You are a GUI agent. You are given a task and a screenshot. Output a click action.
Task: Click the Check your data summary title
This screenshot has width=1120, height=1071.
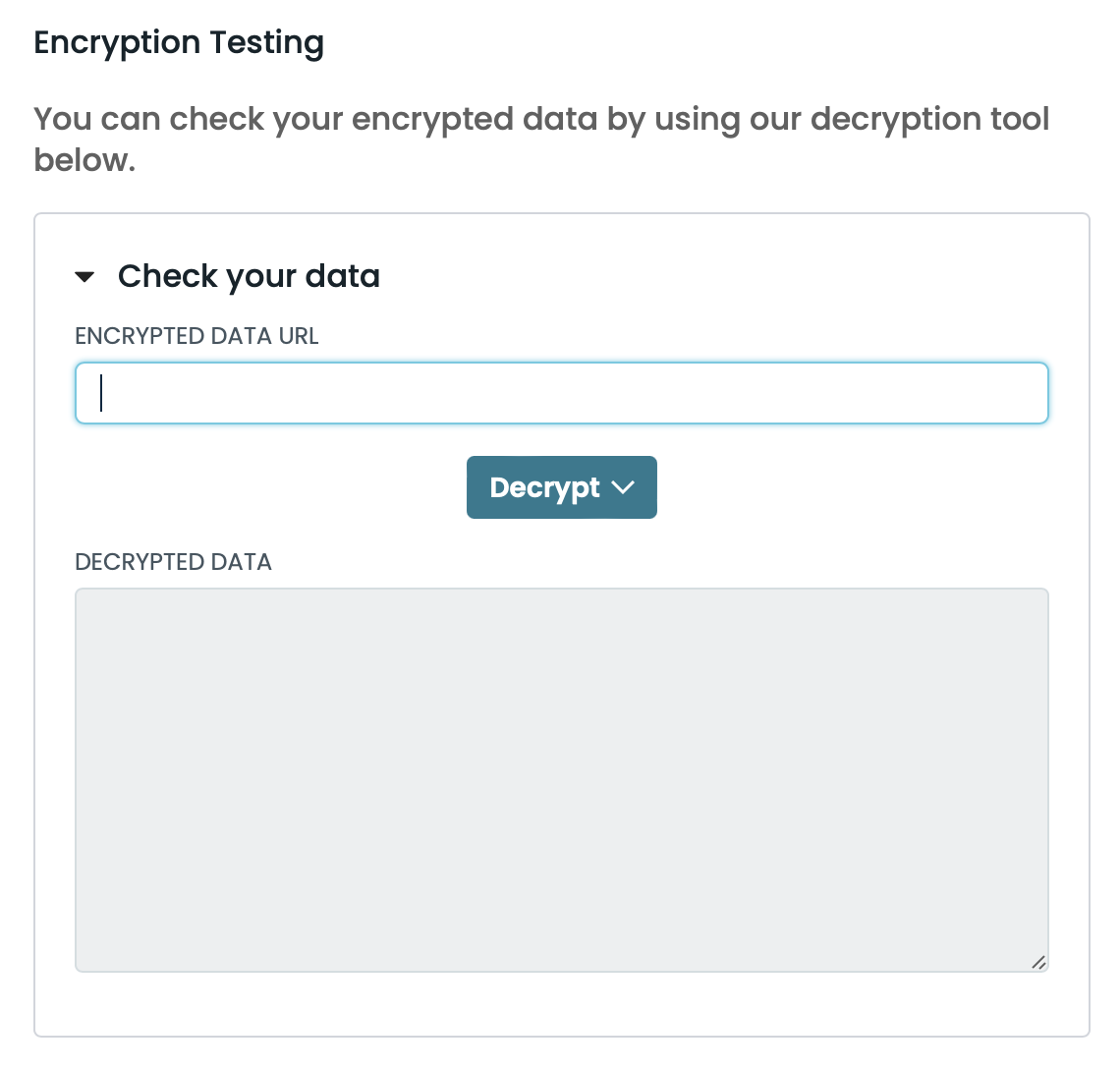tap(249, 276)
